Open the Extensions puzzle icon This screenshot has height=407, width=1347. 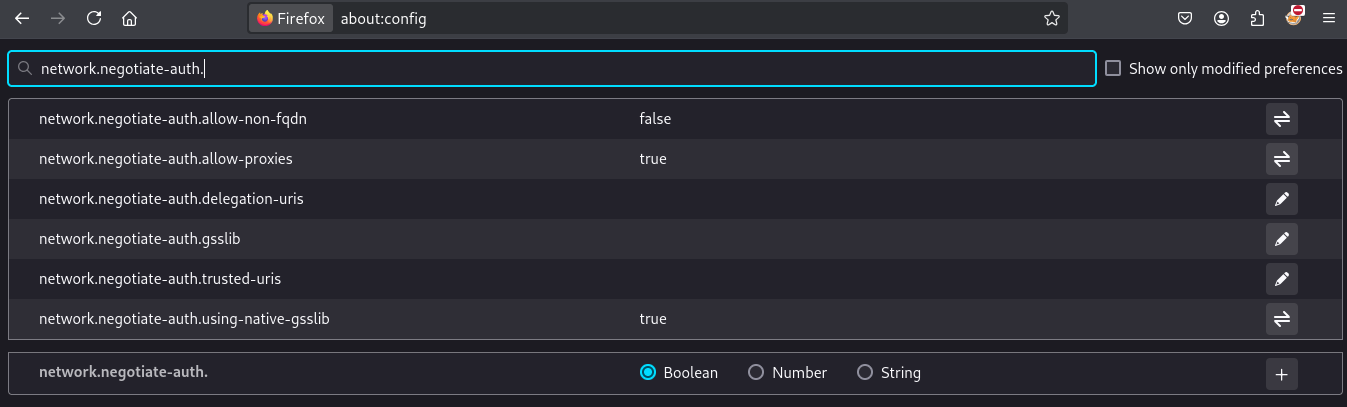(x=1257, y=18)
